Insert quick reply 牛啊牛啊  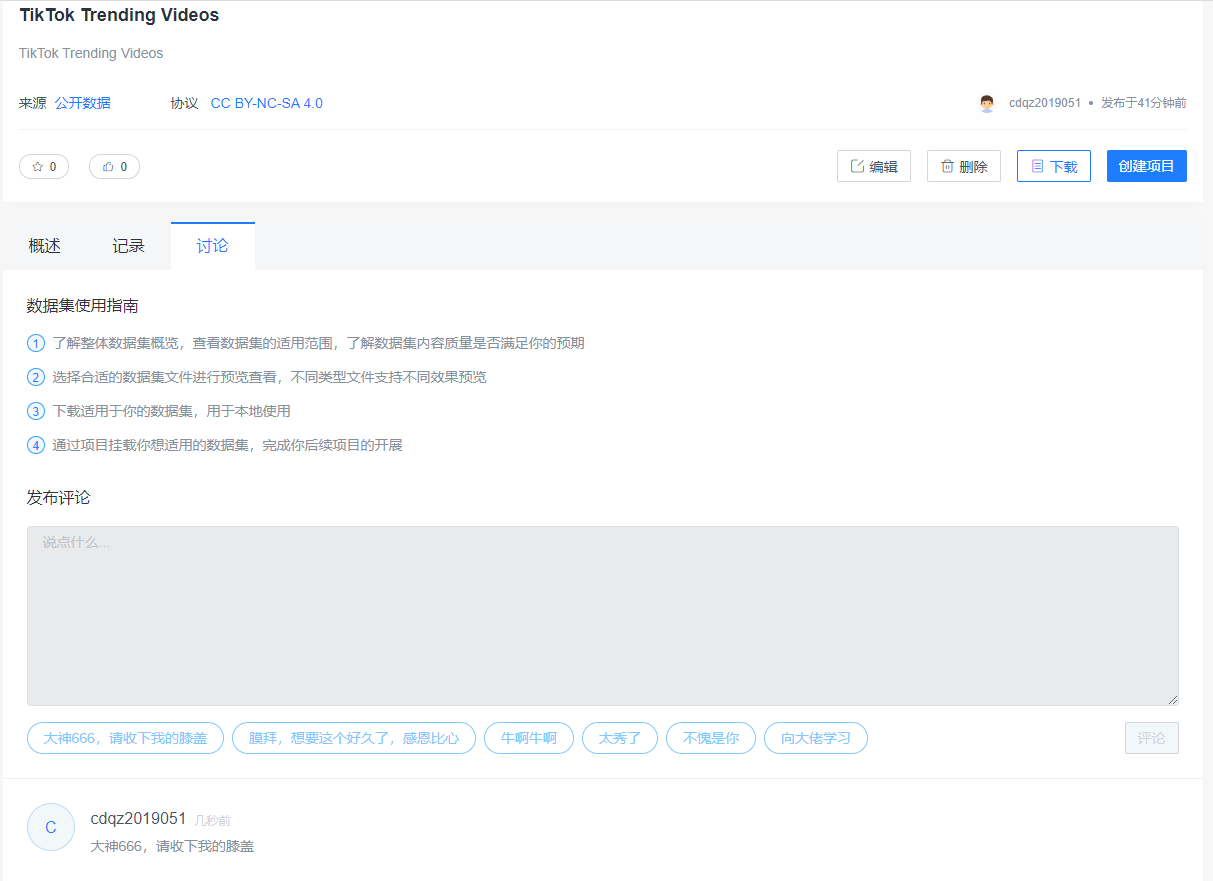pyautogui.click(x=529, y=738)
